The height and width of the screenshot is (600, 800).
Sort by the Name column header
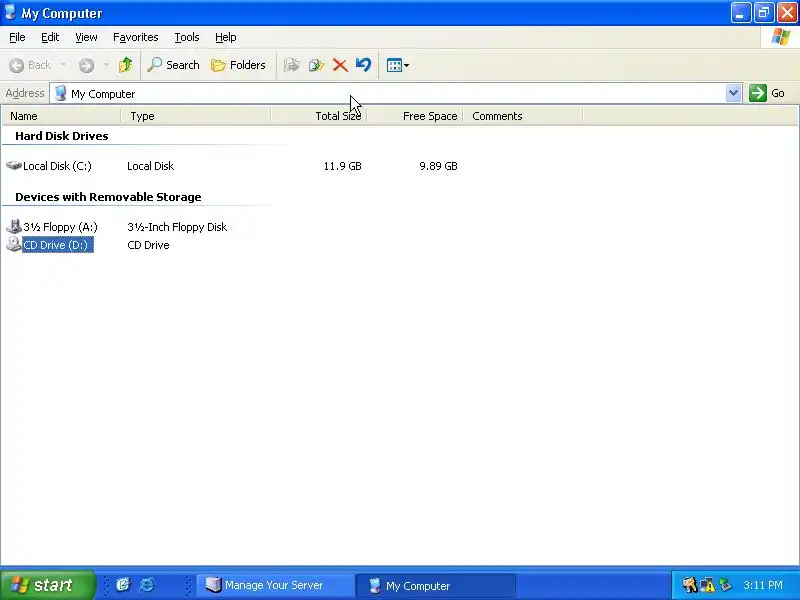(x=61, y=116)
